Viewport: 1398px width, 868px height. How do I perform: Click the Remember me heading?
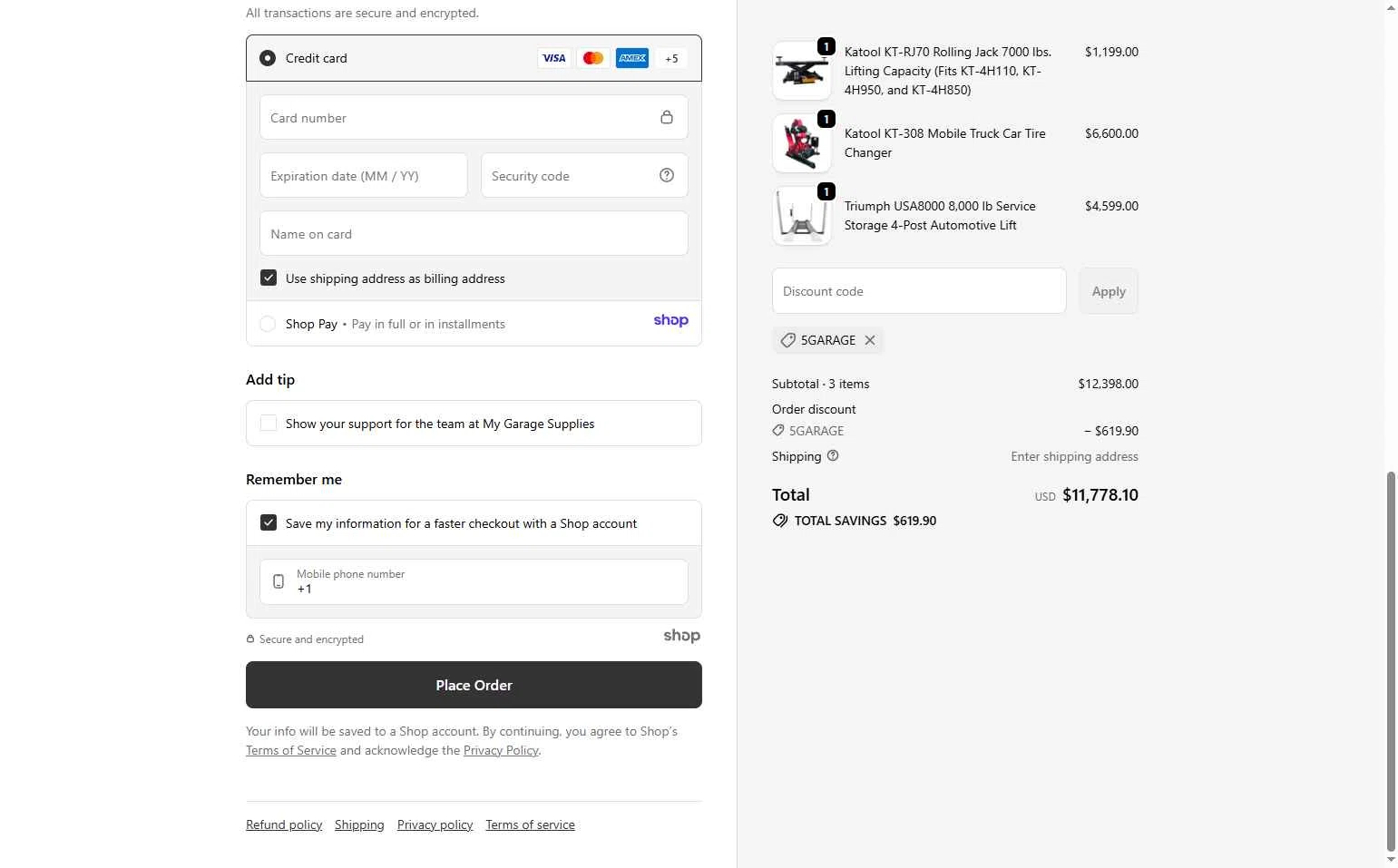294,480
